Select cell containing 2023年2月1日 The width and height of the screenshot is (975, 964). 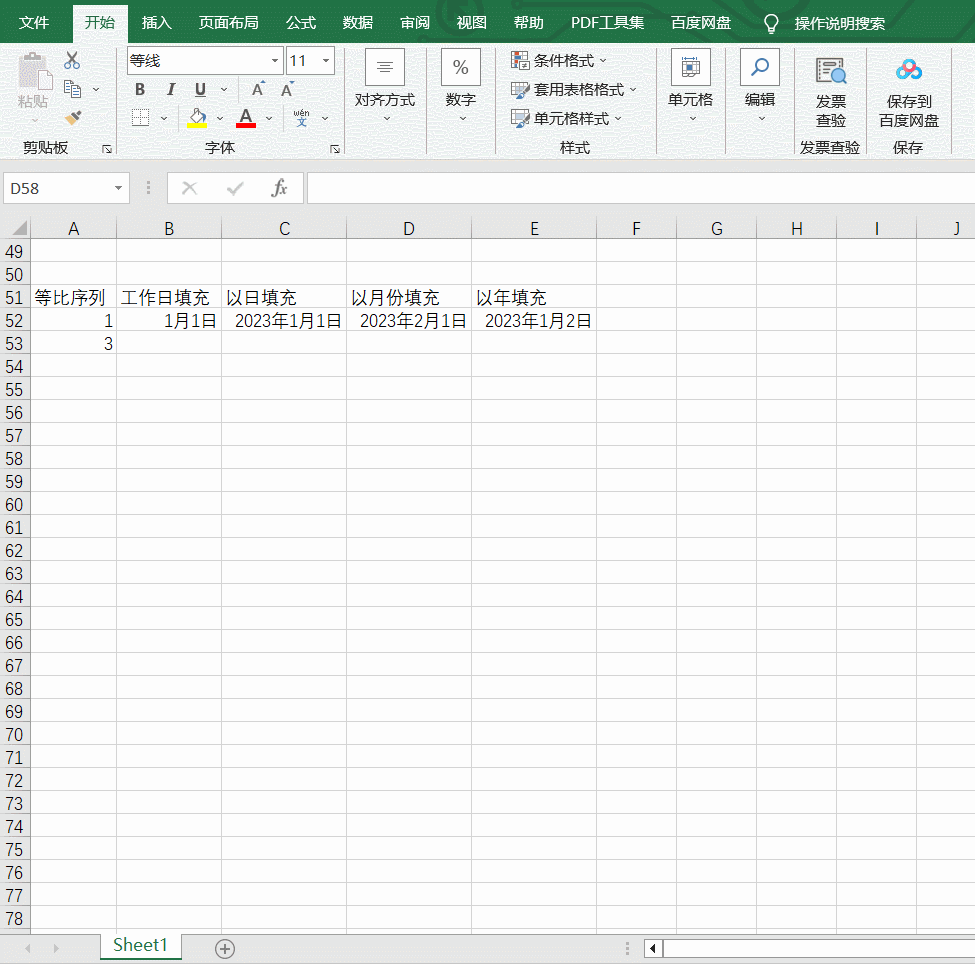click(409, 320)
